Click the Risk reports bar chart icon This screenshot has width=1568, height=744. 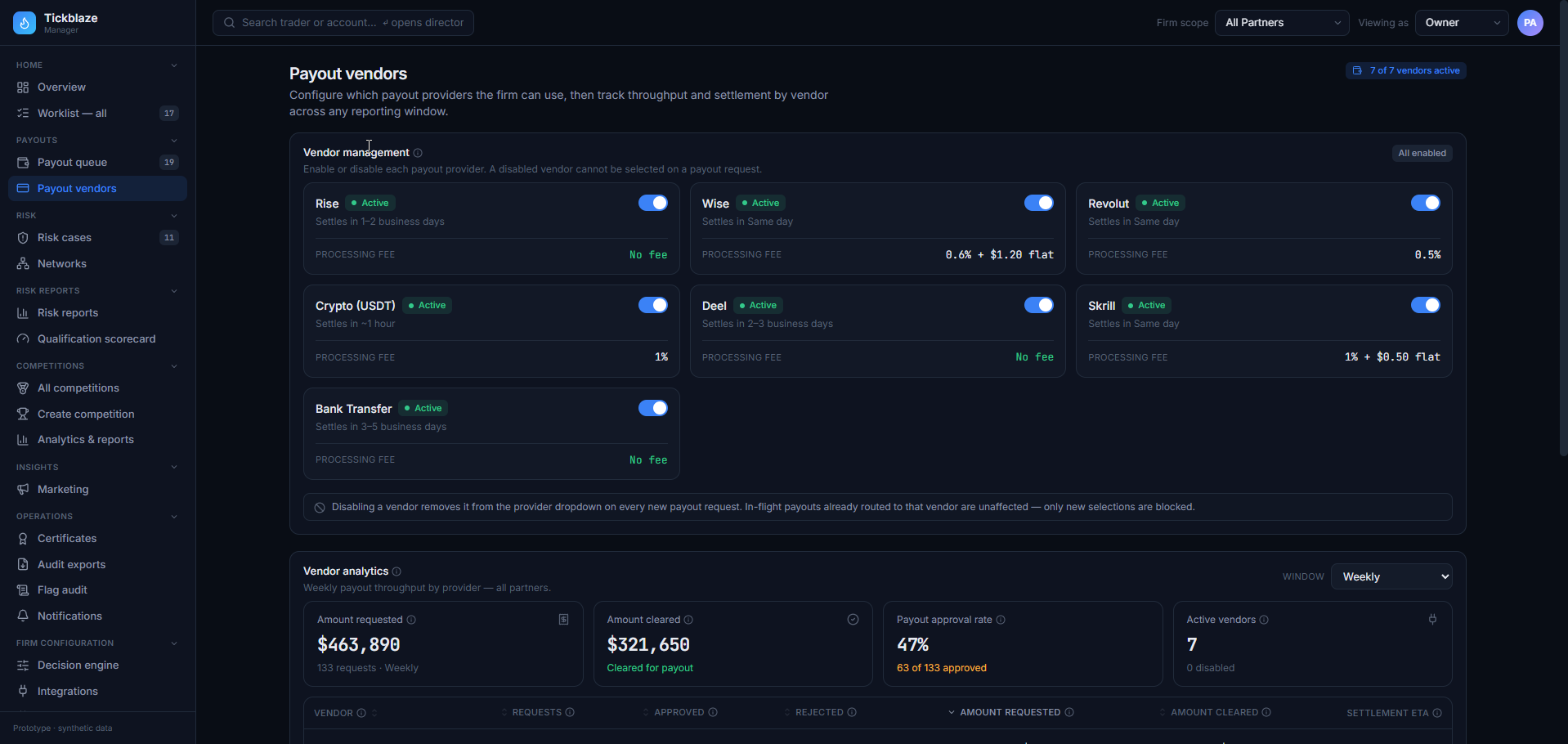[23, 313]
